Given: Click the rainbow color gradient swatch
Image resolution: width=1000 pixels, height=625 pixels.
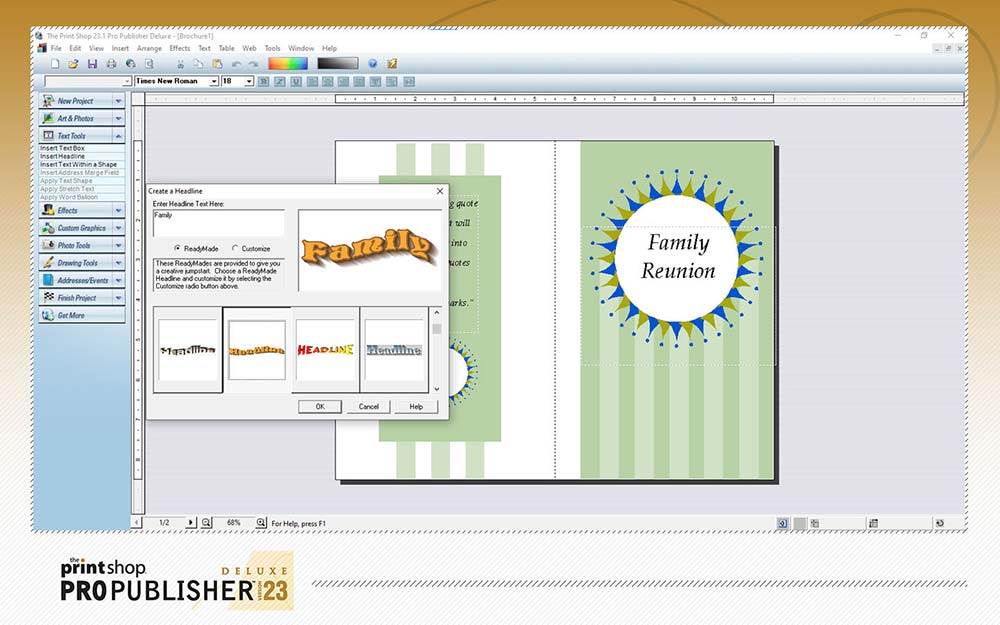Looking at the screenshot, I should pos(288,64).
